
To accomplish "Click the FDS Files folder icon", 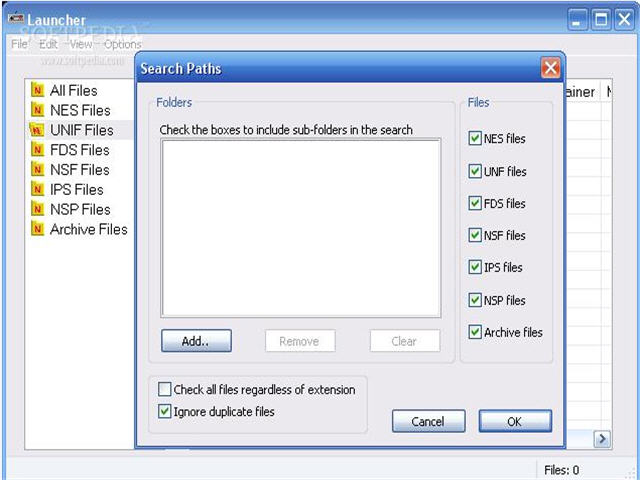I will 37,150.
